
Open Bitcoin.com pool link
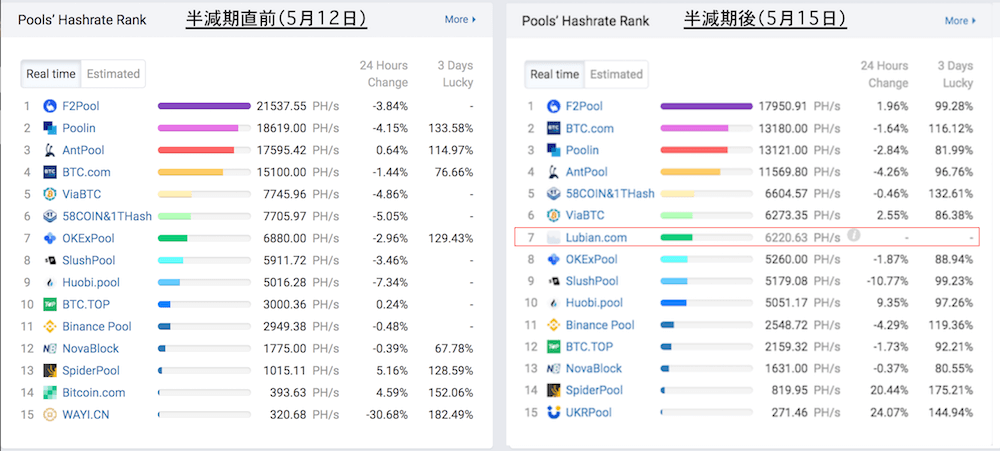94,392
